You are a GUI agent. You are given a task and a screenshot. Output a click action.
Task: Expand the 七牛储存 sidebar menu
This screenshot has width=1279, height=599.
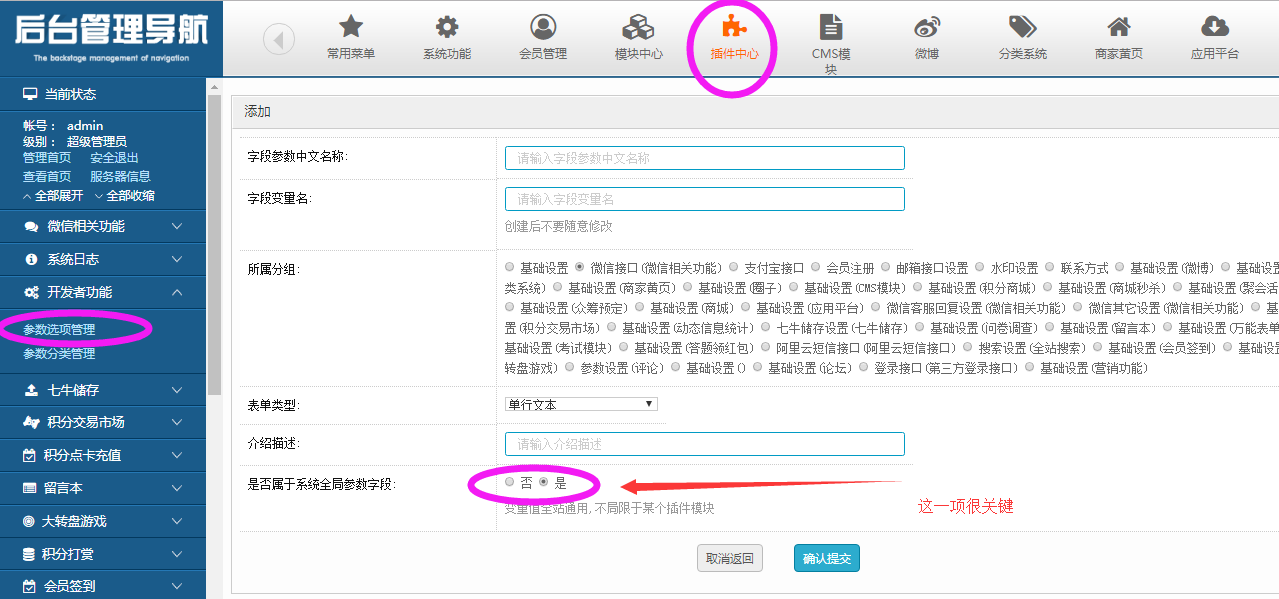(103, 390)
